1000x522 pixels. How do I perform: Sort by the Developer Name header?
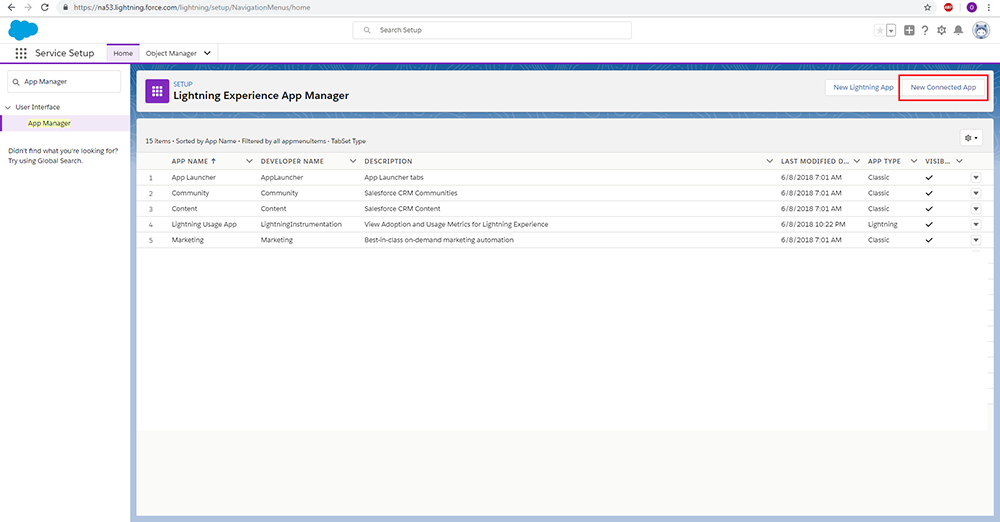click(292, 161)
